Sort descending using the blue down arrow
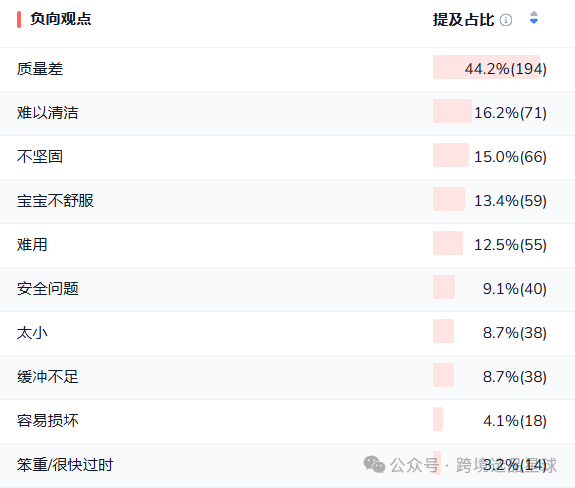Viewport: 575px width, 488px height. (x=534, y=21)
